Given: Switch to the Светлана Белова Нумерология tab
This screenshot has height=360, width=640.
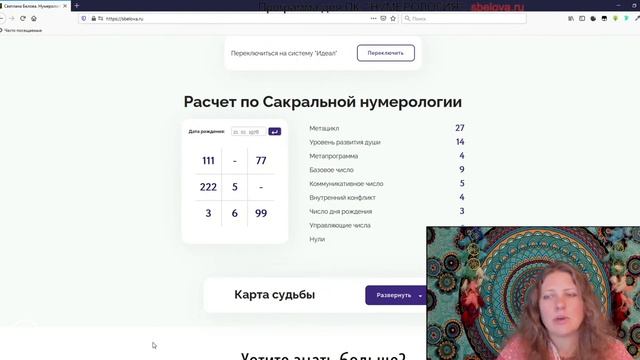Looking at the screenshot, I should (x=32, y=6).
